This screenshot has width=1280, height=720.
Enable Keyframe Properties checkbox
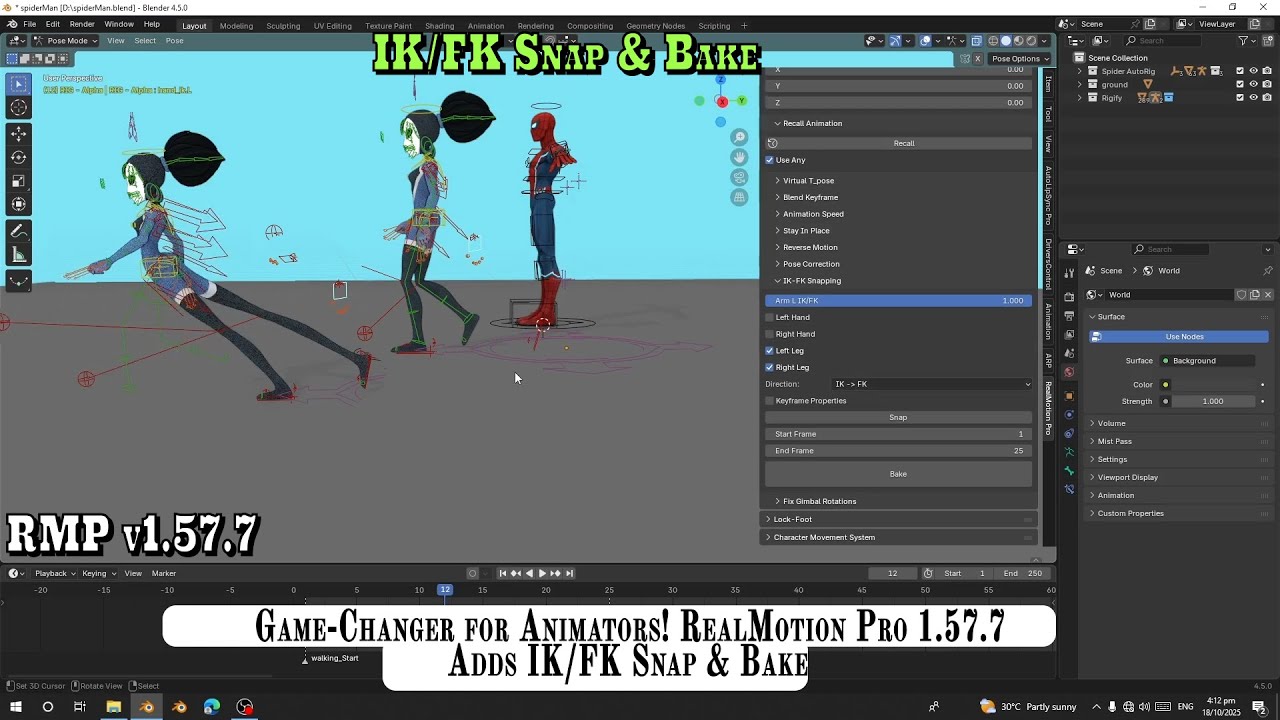(x=770, y=401)
